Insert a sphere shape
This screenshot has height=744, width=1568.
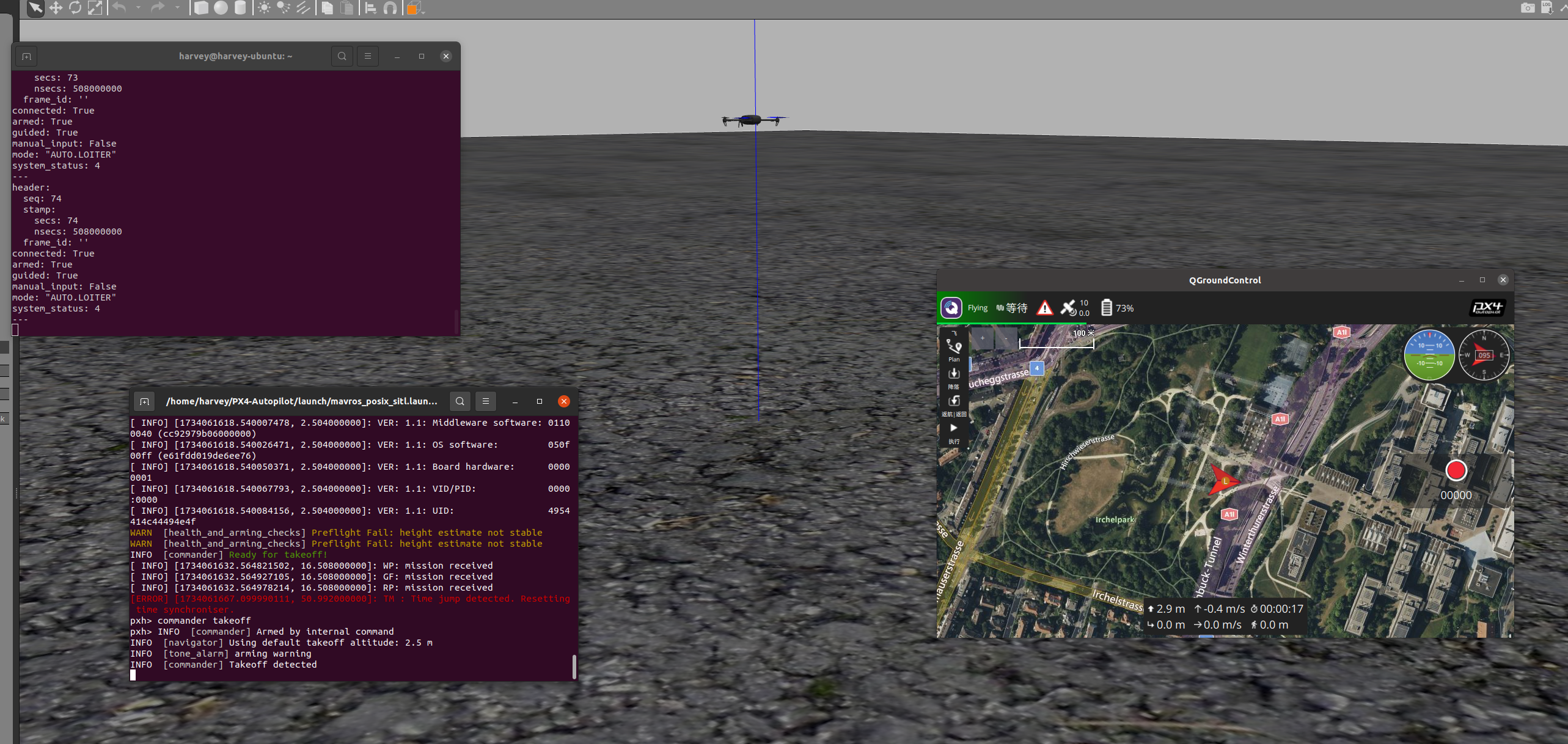[221, 8]
